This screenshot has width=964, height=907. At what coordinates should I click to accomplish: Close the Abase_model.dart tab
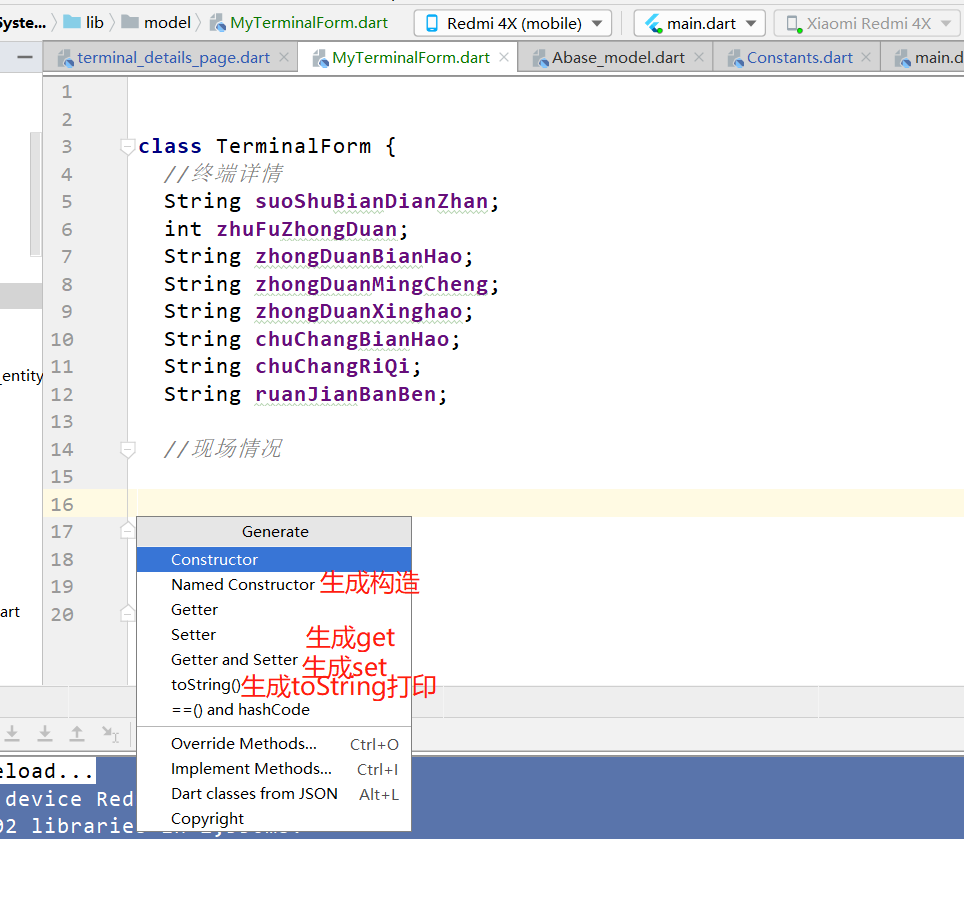pyautogui.click(x=699, y=57)
